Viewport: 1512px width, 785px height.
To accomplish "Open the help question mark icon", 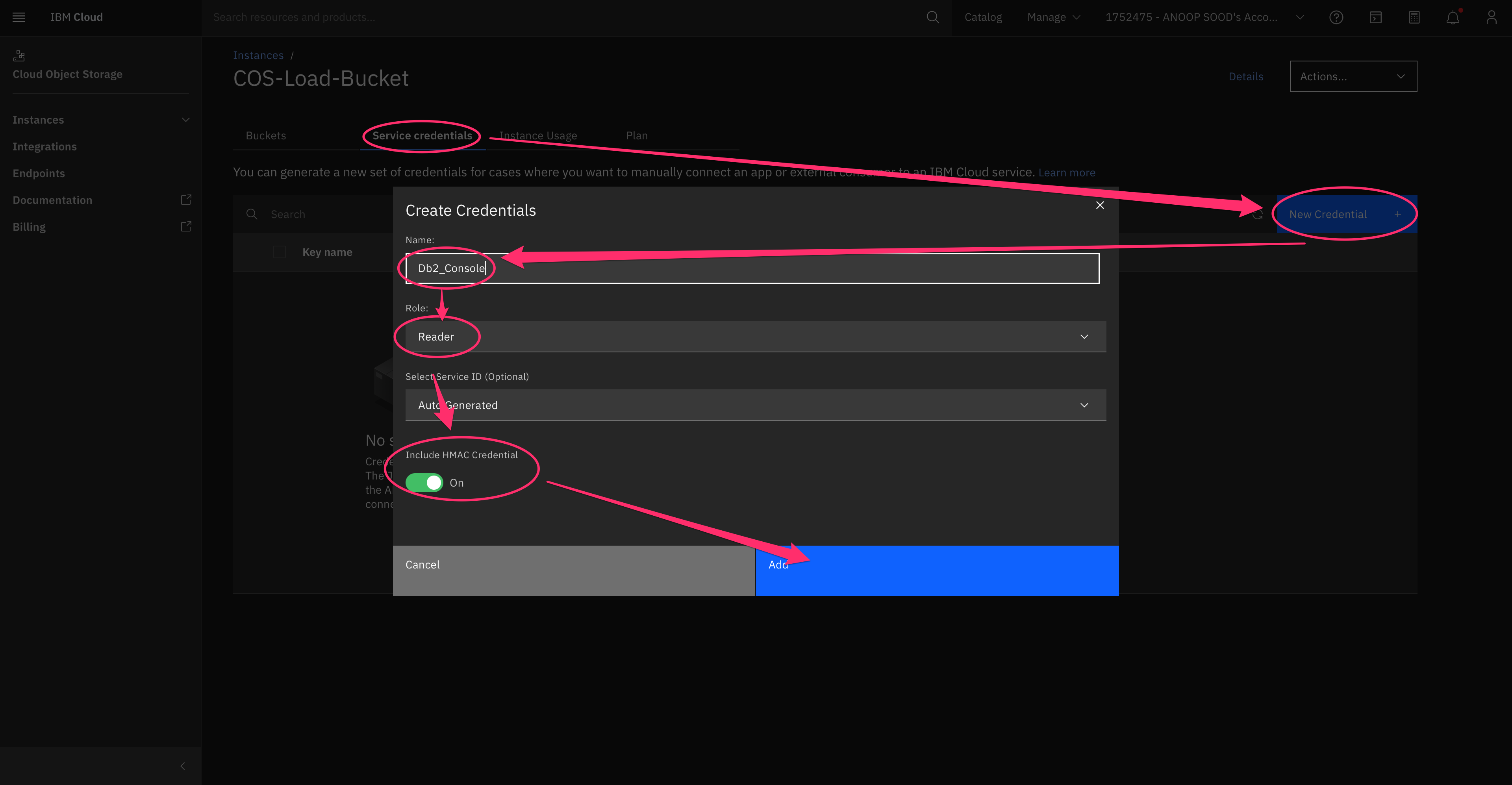I will tap(1336, 17).
